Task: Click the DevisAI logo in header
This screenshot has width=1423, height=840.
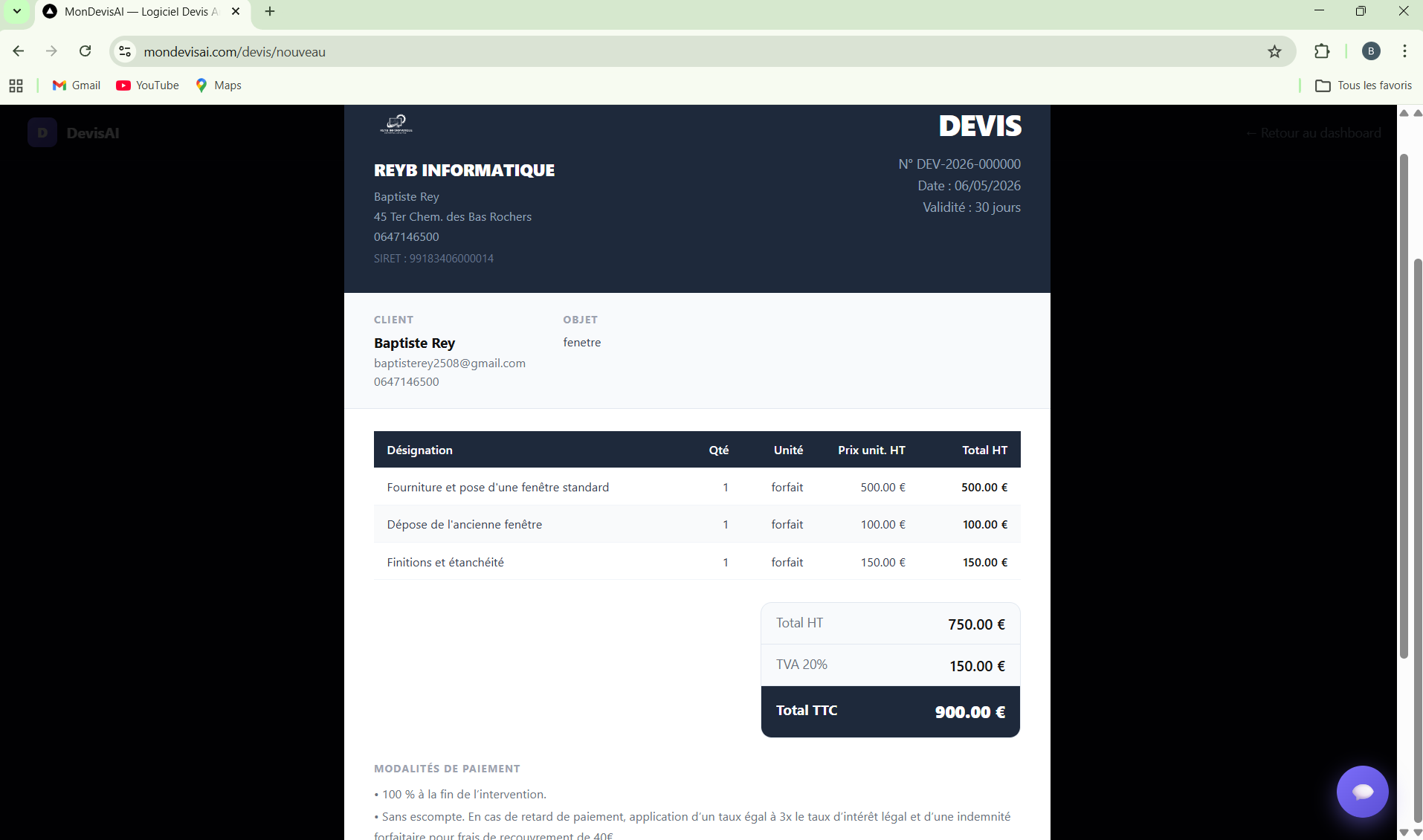Action: click(x=74, y=132)
